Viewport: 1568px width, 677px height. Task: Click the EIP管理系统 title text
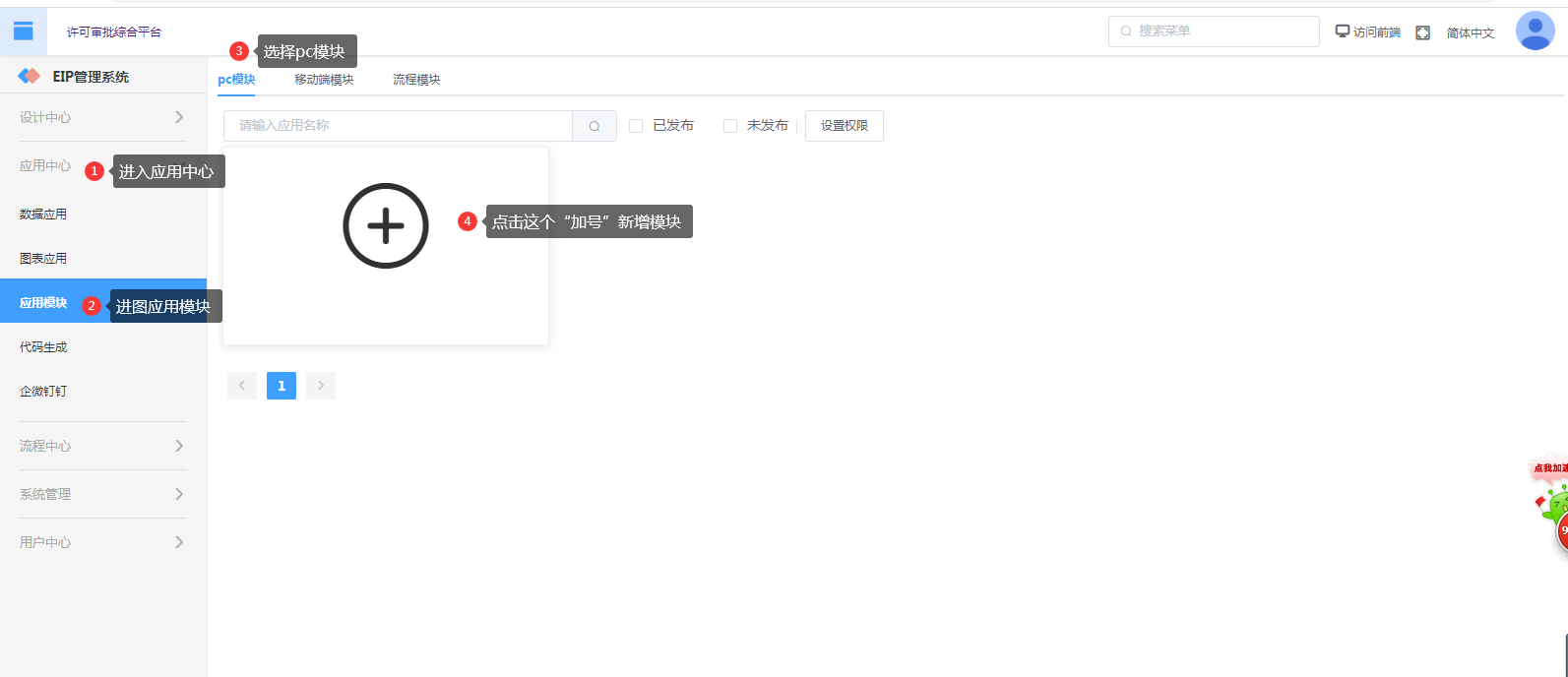(91, 77)
